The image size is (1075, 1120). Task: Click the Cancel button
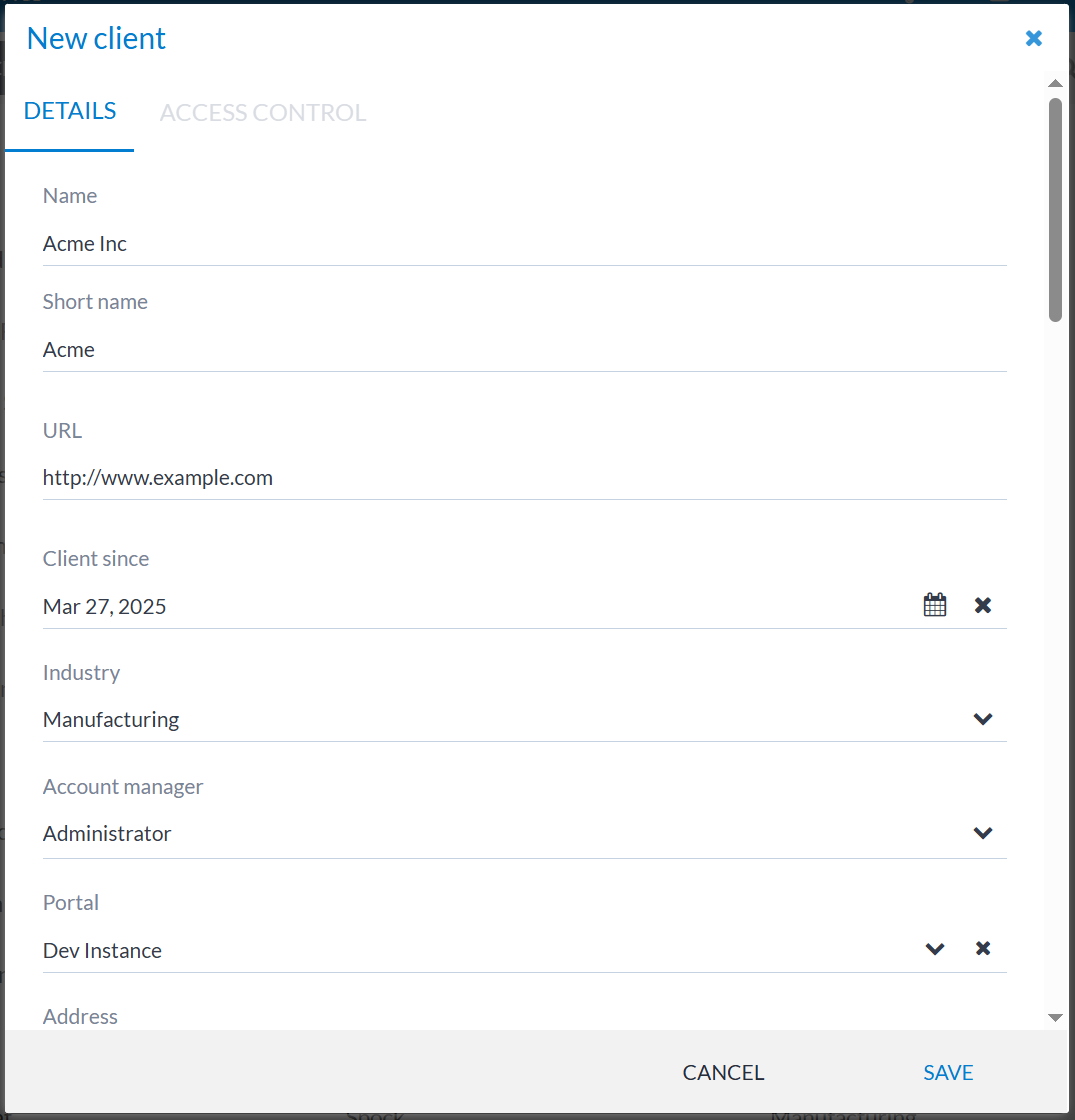click(x=723, y=1073)
